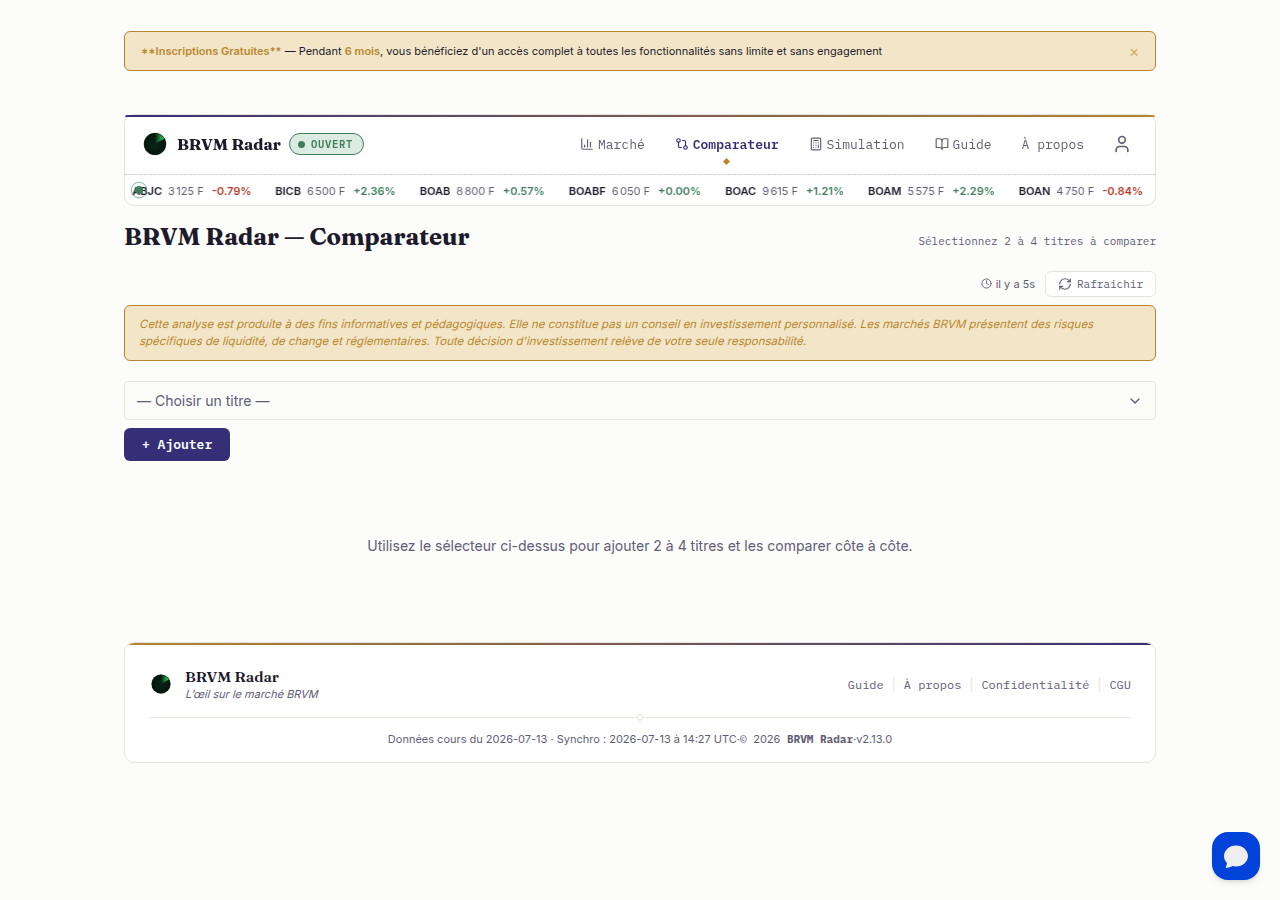Go to the Marché section

[612, 145]
